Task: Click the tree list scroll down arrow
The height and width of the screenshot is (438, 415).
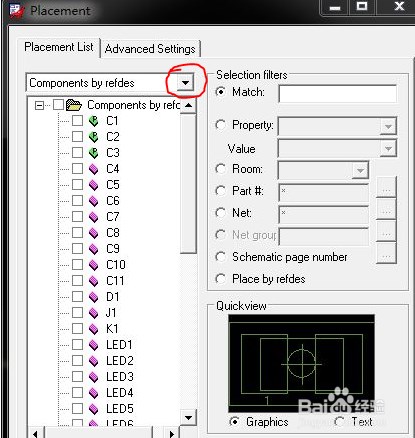Action: click(188, 417)
